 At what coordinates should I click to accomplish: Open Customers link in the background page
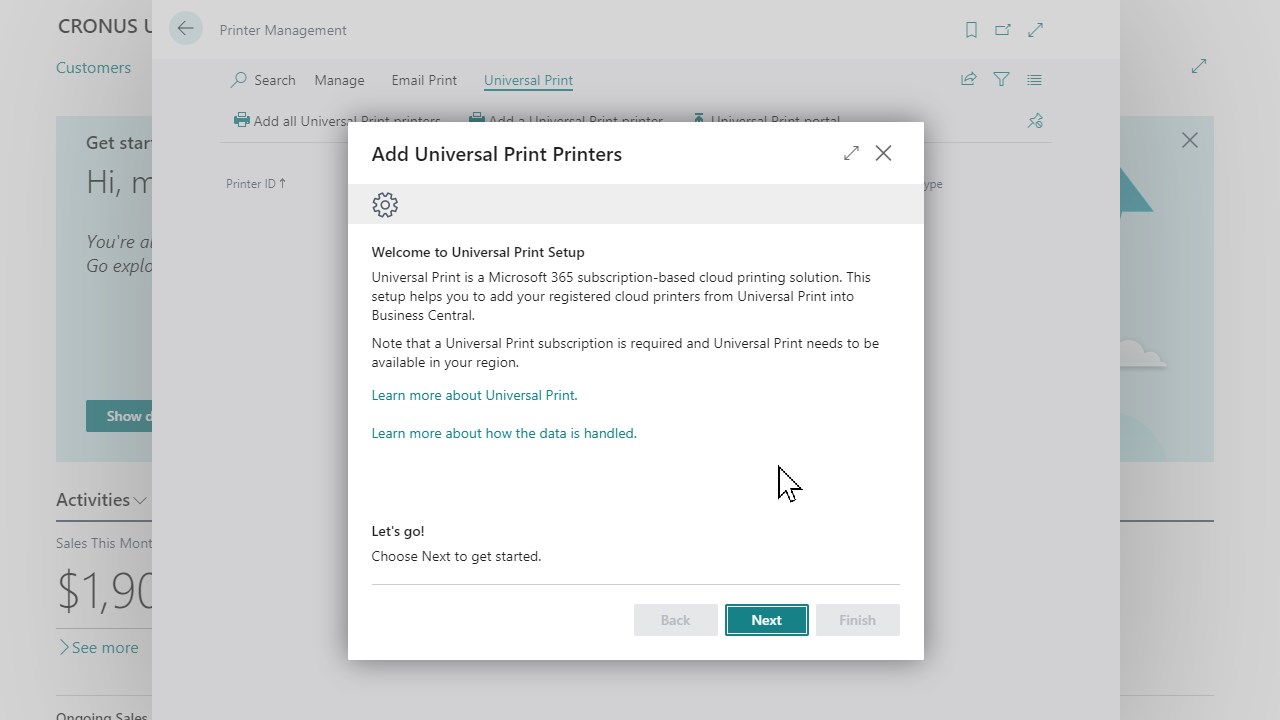[x=93, y=68]
